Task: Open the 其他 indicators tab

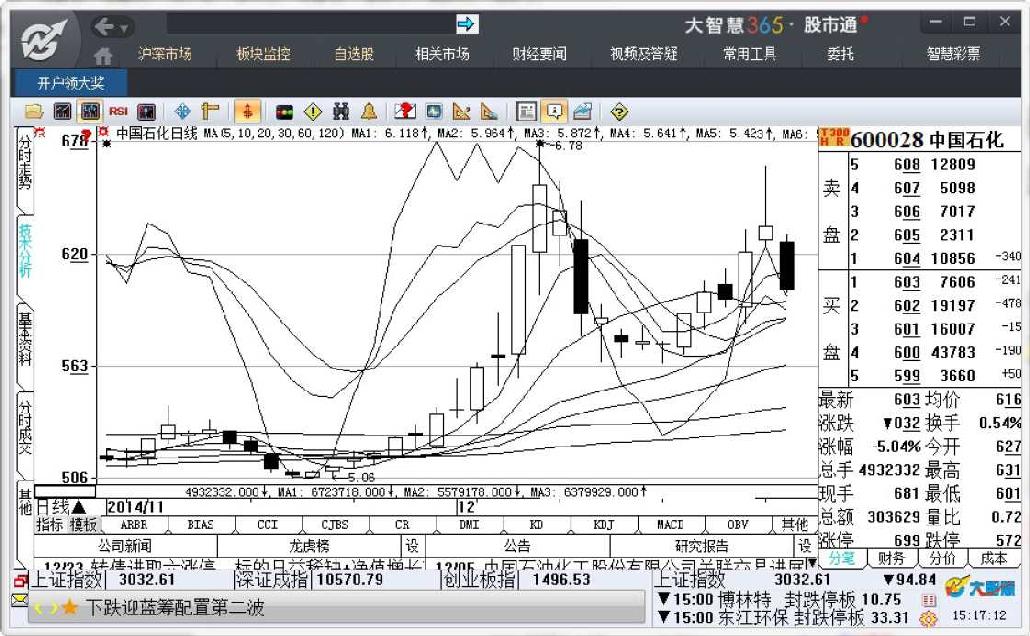Action: point(794,524)
